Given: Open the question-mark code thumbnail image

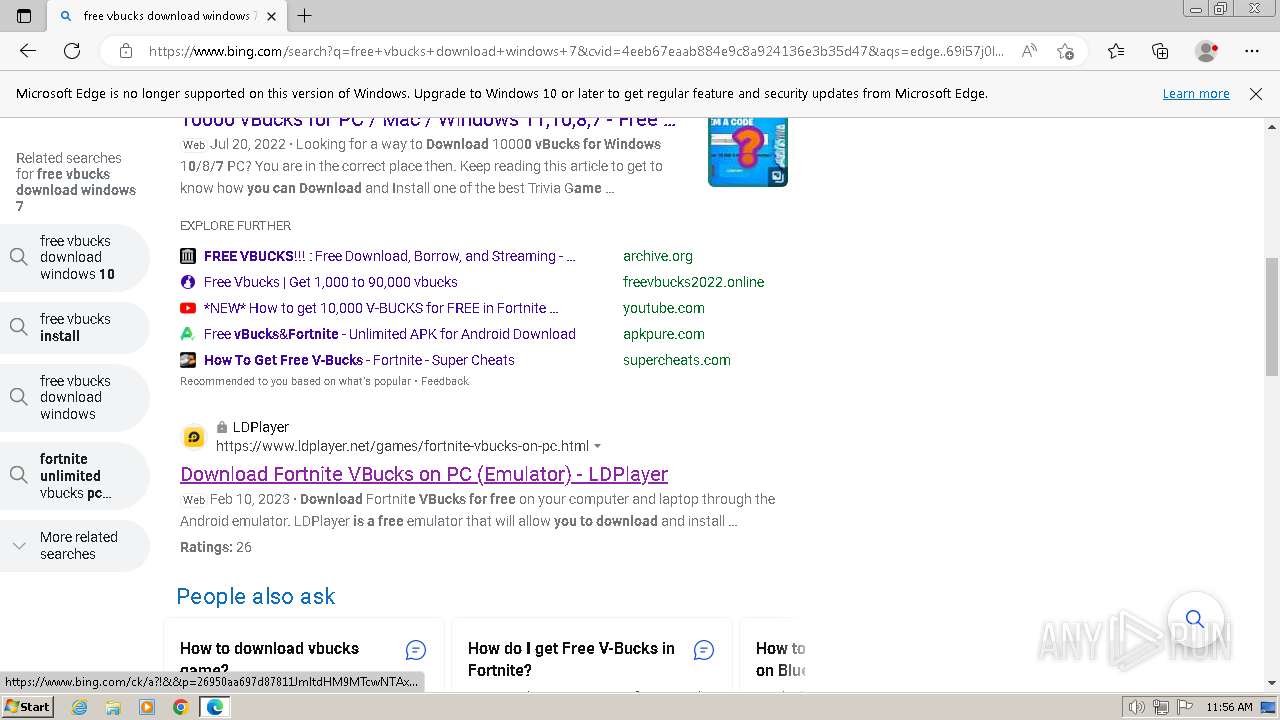Looking at the screenshot, I should (748, 152).
